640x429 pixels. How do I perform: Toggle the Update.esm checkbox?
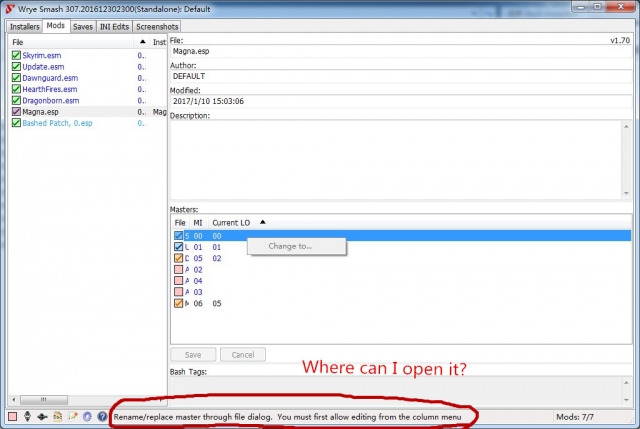click(x=16, y=67)
